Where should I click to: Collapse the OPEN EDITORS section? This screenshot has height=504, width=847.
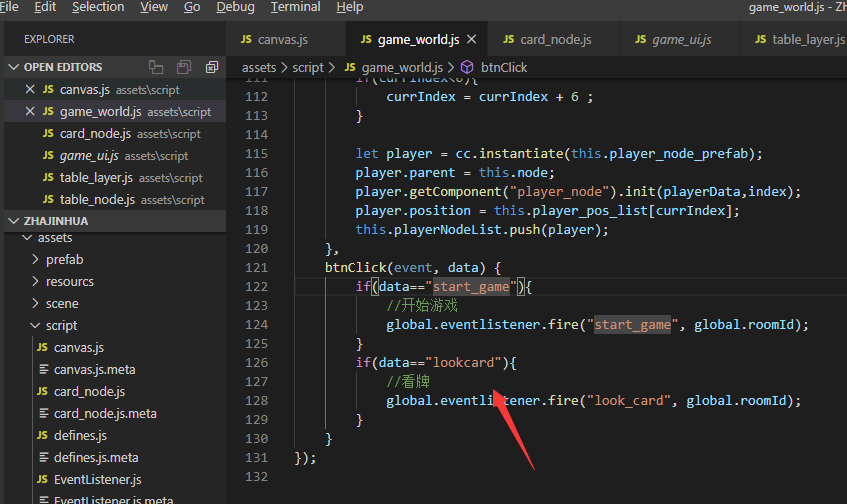(14, 67)
